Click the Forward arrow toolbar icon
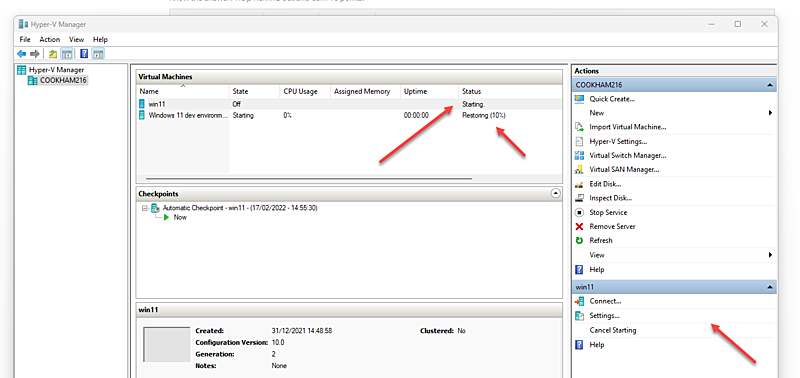 pyautogui.click(x=35, y=54)
